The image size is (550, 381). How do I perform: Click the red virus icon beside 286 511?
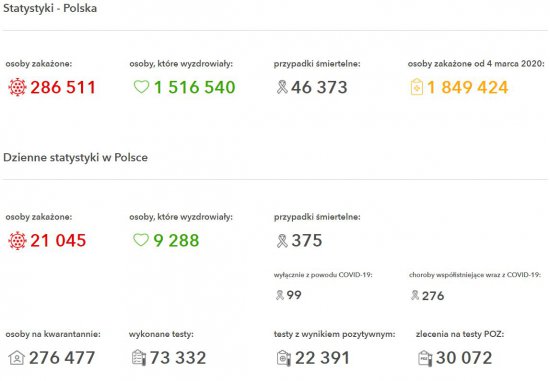[17, 87]
